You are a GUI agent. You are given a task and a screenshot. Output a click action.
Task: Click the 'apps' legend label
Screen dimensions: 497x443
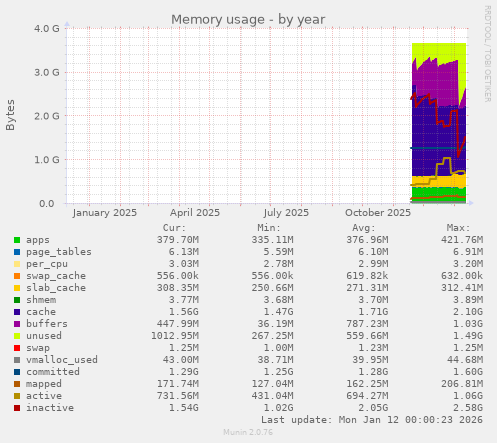tap(38, 240)
